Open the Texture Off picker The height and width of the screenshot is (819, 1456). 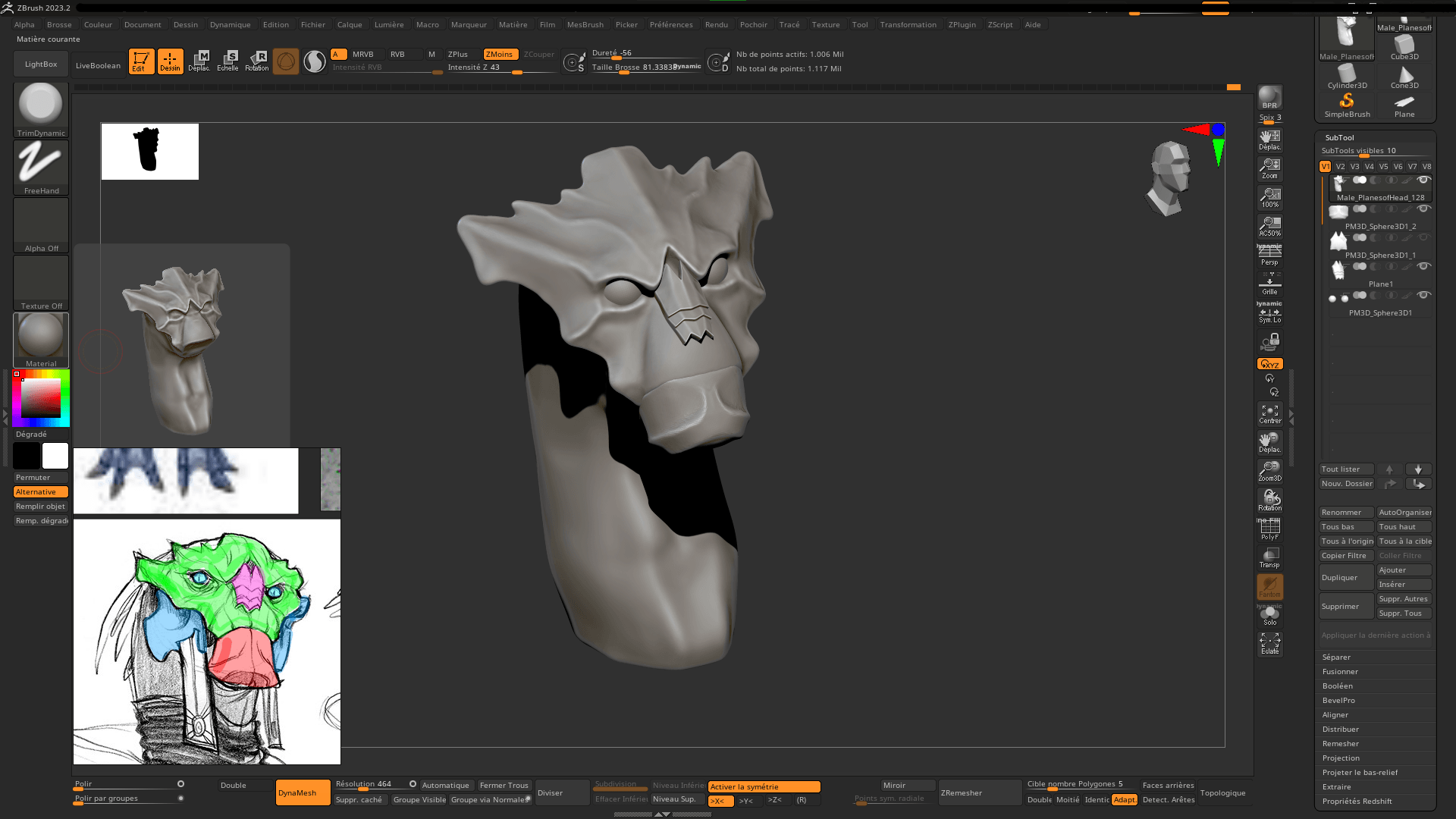point(41,283)
